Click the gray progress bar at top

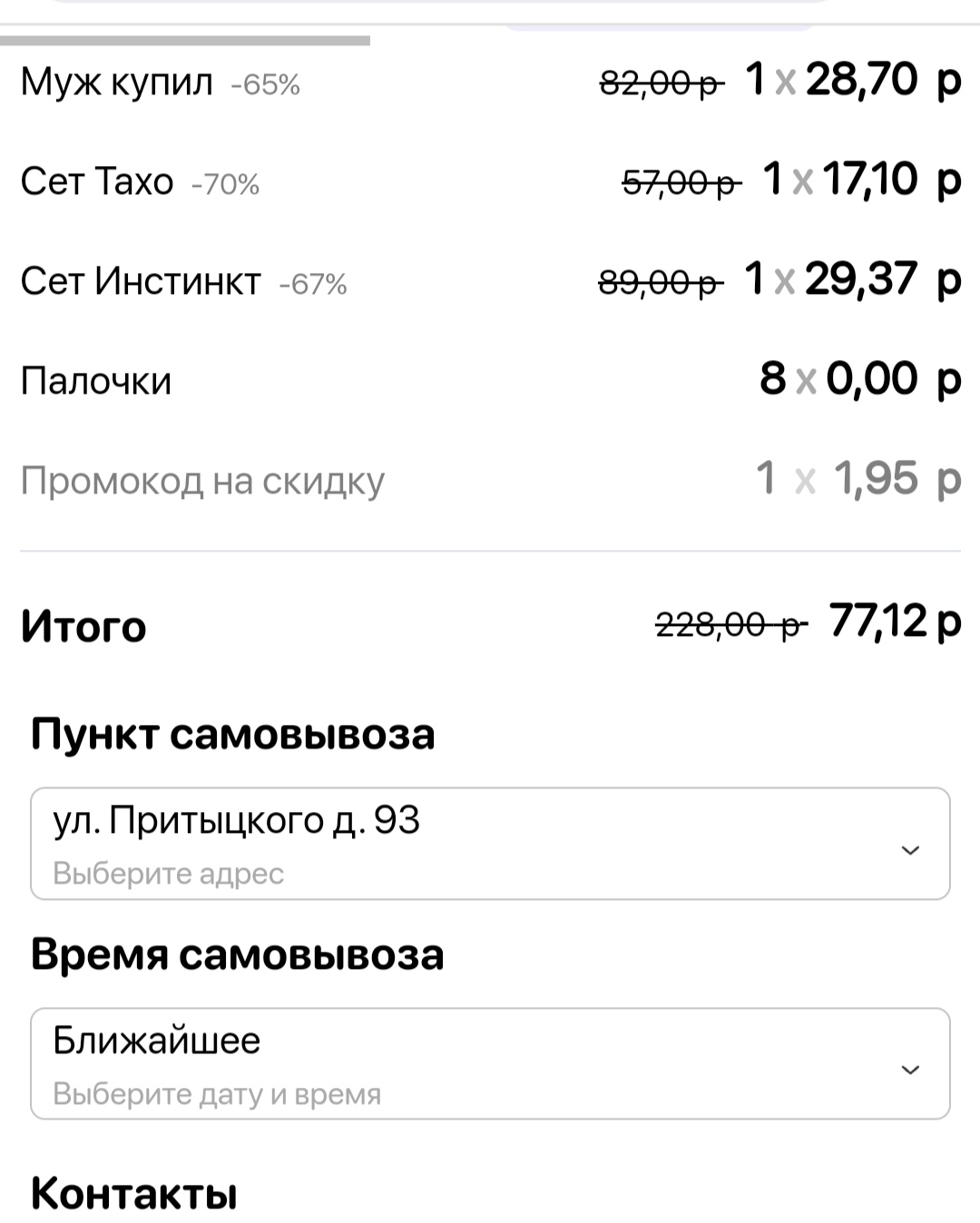tap(185, 41)
